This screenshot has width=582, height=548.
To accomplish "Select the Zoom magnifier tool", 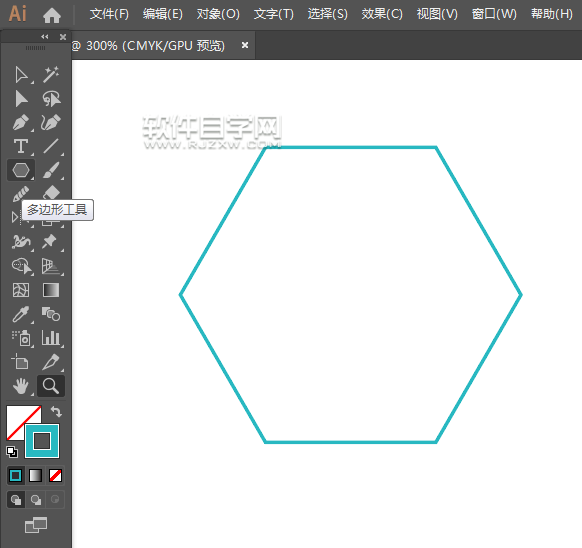I will coord(51,386).
